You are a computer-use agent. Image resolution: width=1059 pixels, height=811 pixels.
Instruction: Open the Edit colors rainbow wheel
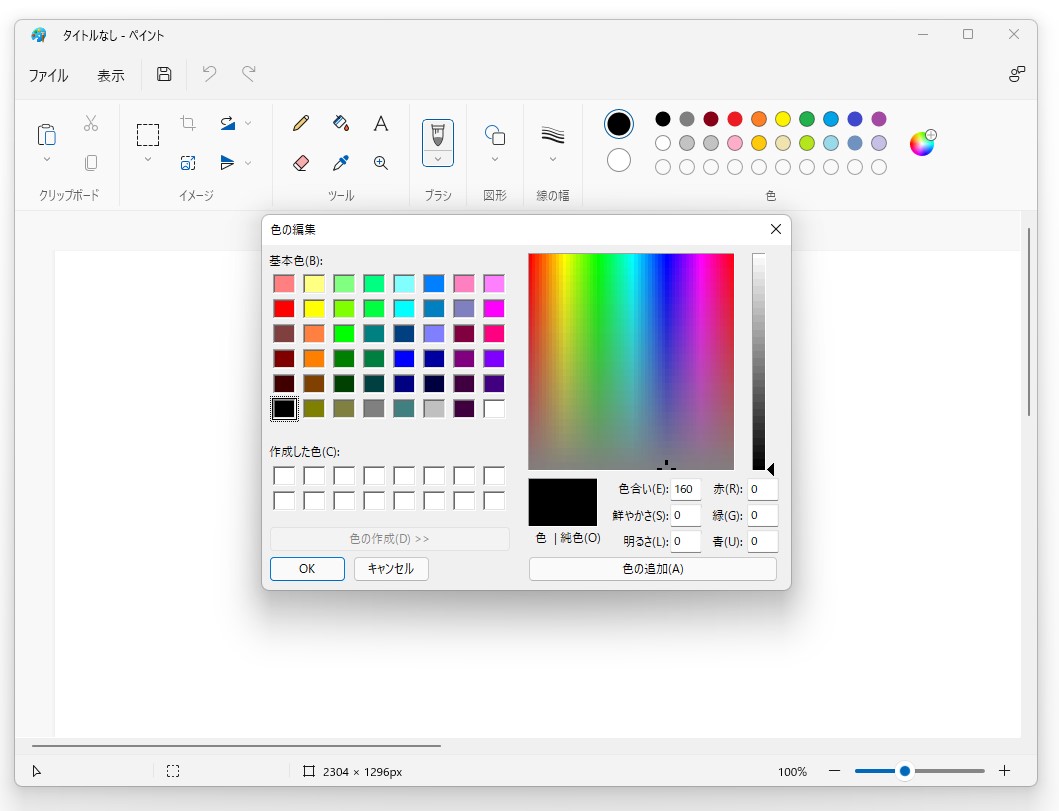coord(923,143)
